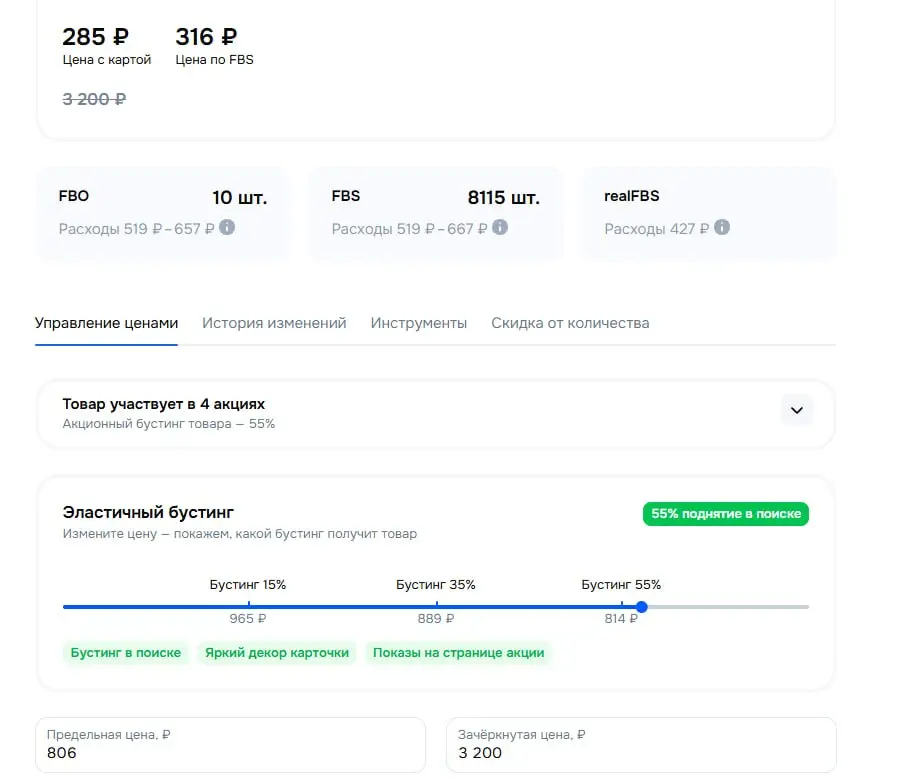Click the Бустинг 35% mark at 889 ₽
The height and width of the screenshot is (784, 905).
(436, 606)
